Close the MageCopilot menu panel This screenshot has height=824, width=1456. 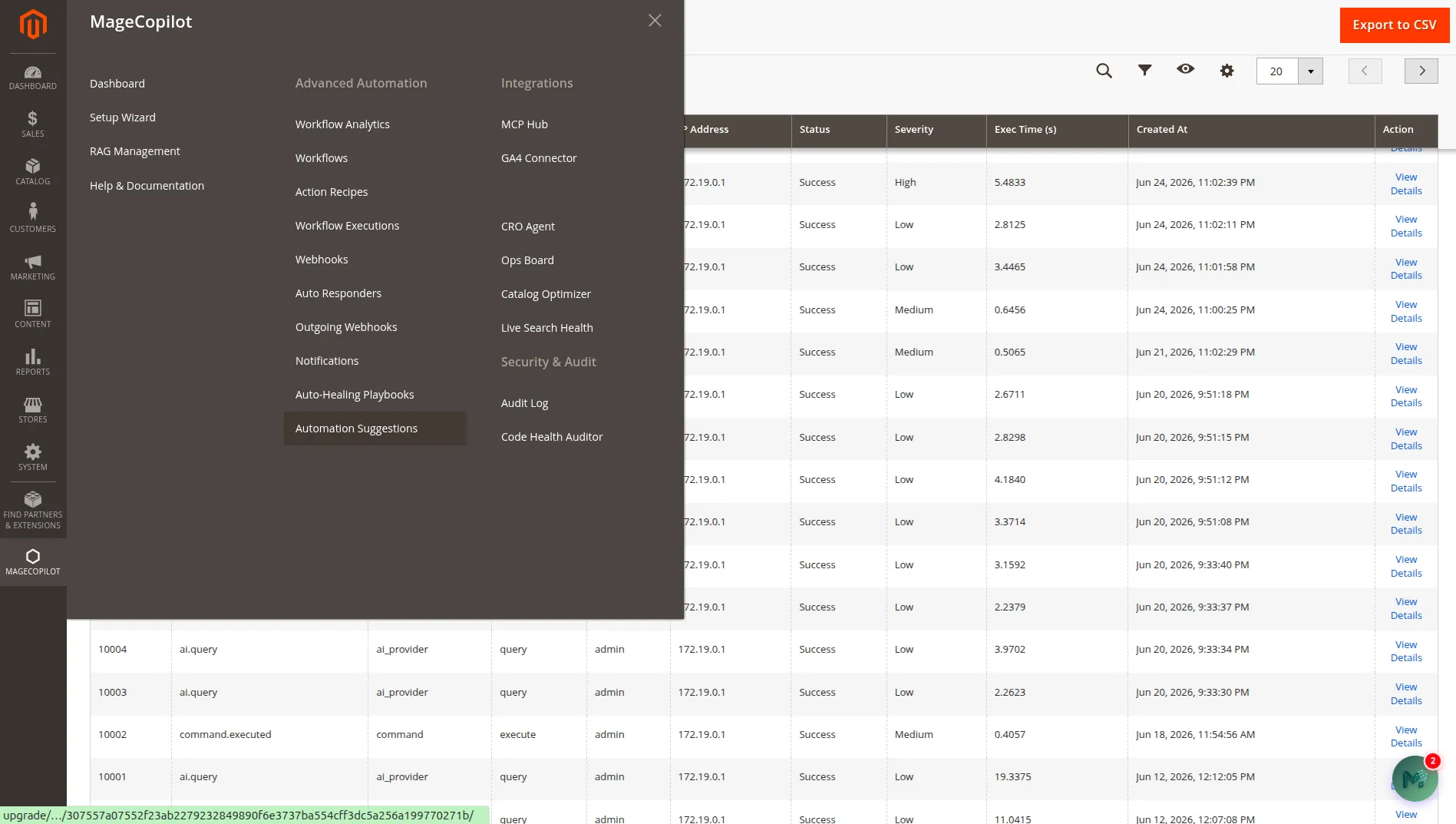pyautogui.click(x=655, y=21)
